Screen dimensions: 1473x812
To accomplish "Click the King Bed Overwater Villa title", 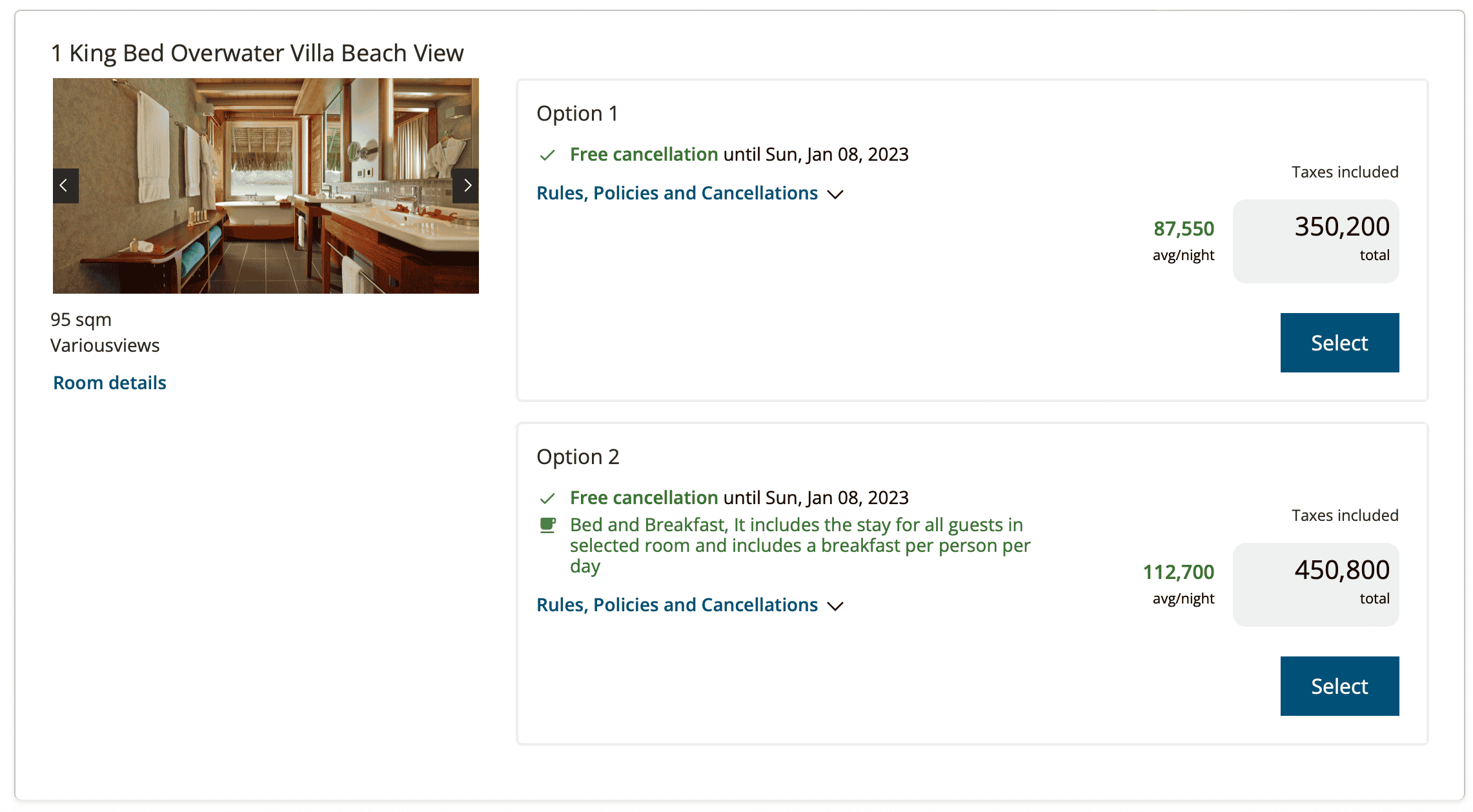I will point(257,53).
